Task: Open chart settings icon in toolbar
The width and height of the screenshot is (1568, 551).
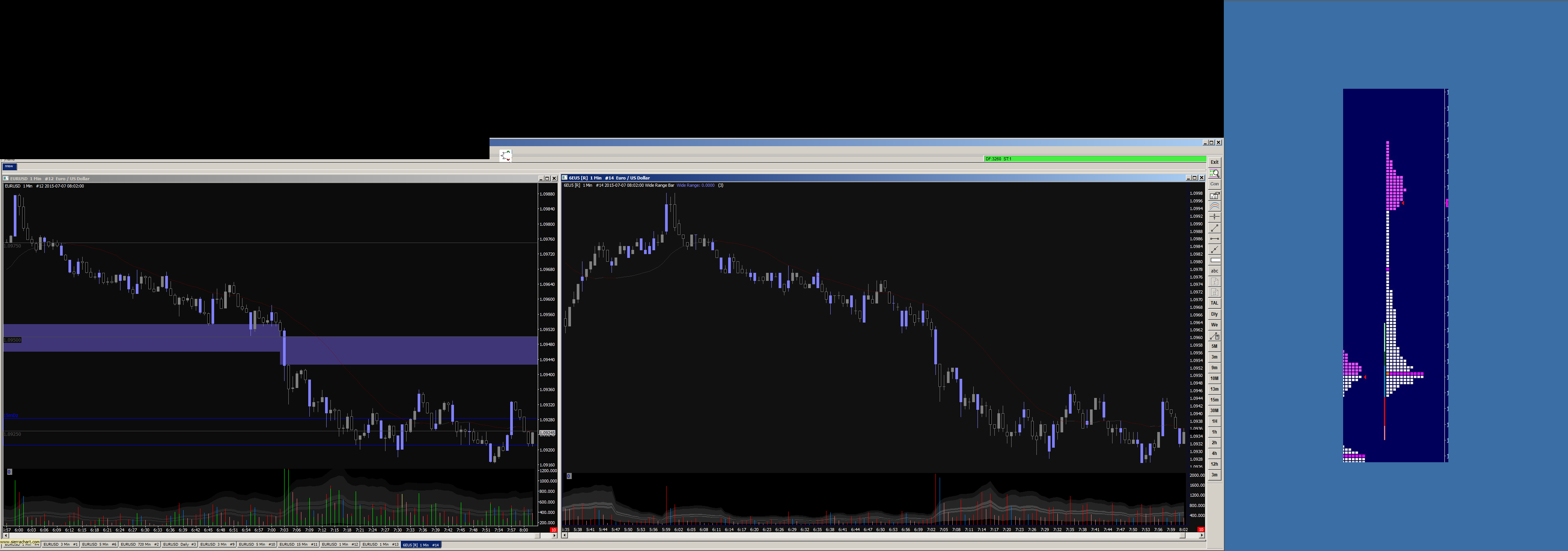Action: (1214, 196)
